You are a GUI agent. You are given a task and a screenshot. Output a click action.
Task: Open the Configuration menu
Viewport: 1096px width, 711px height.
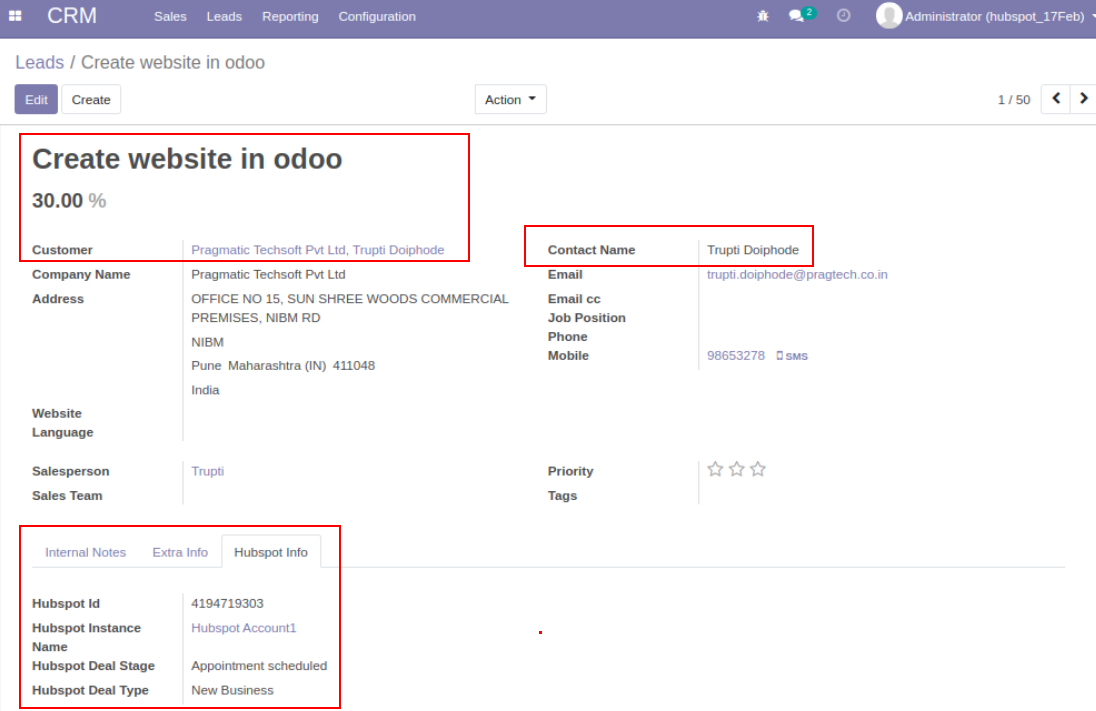pyautogui.click(x=377, y=16)
